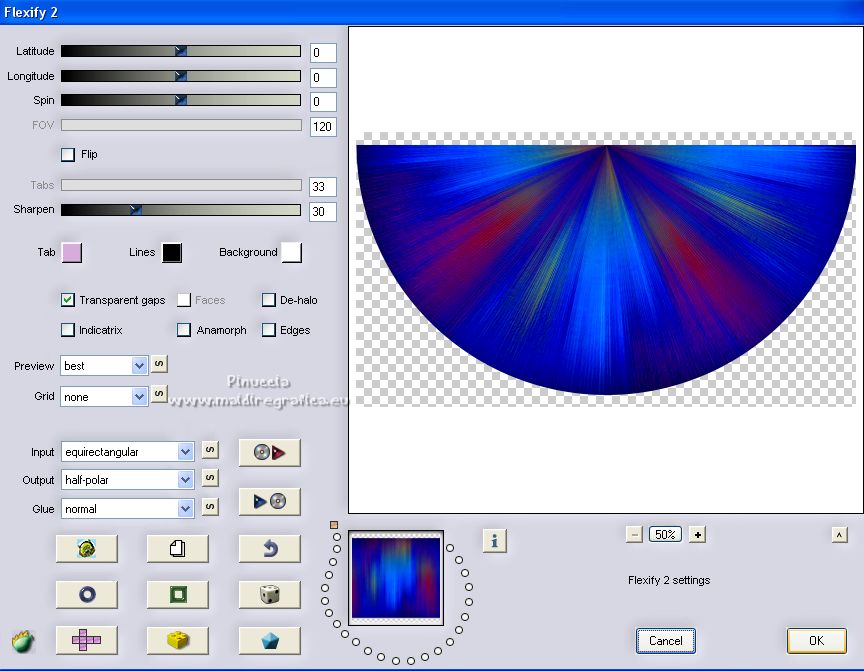Click the half-polar preview image
The image size is (864, 671).
click(606, 269)
